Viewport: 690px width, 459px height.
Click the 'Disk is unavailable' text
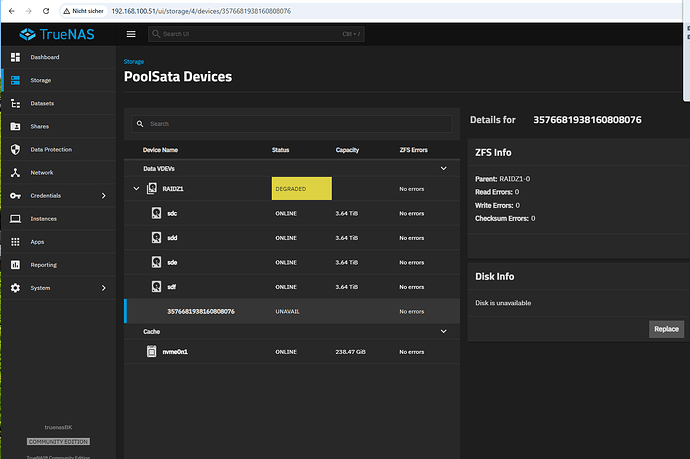point(503,303)
